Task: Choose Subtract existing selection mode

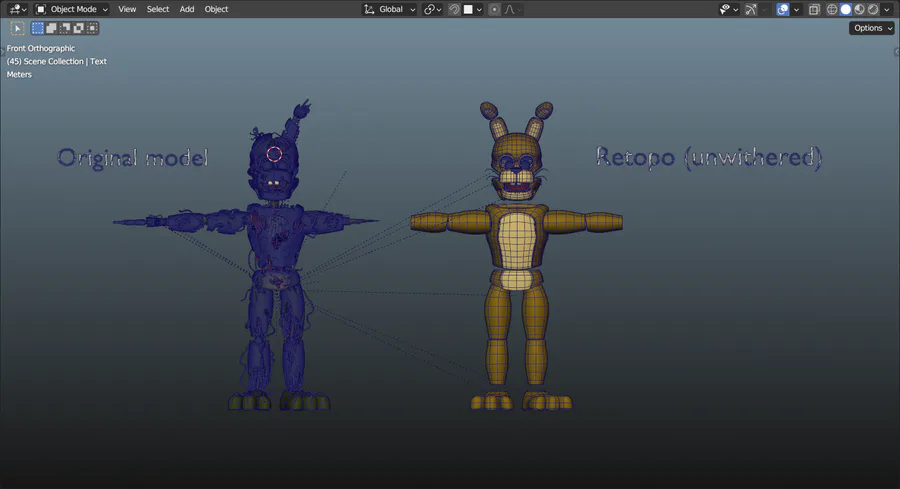Action: coord(65,28)
